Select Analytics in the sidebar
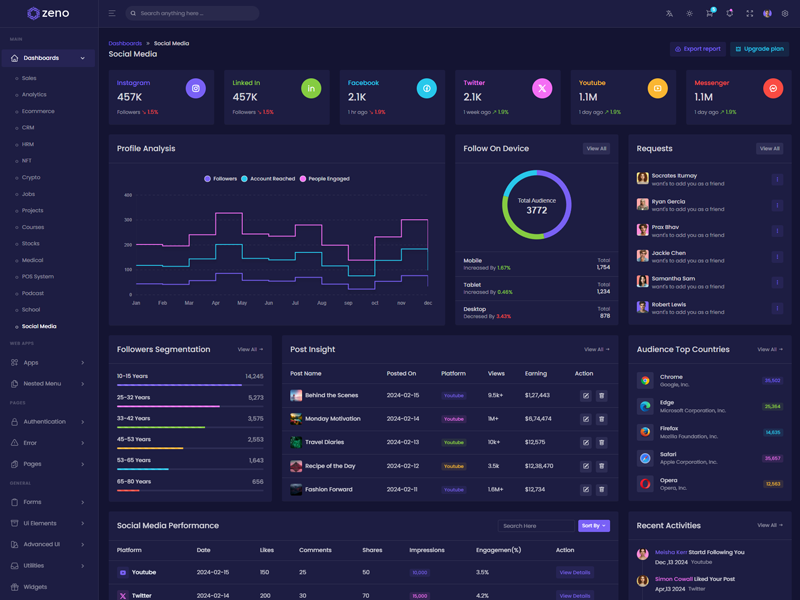 (34, 95)
